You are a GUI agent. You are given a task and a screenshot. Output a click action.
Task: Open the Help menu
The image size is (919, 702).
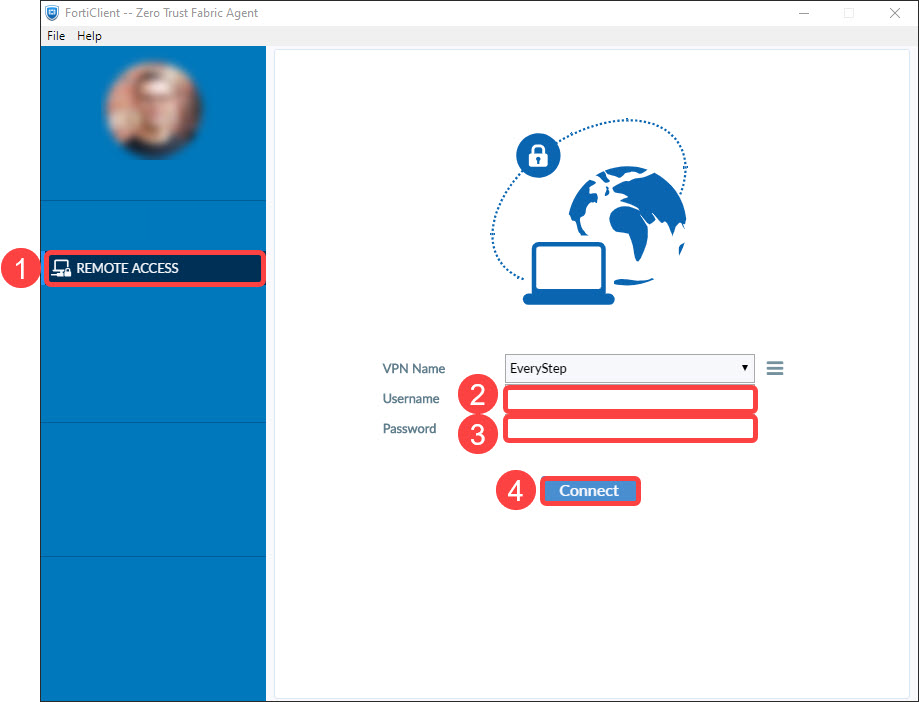click(x=89, y=35)
